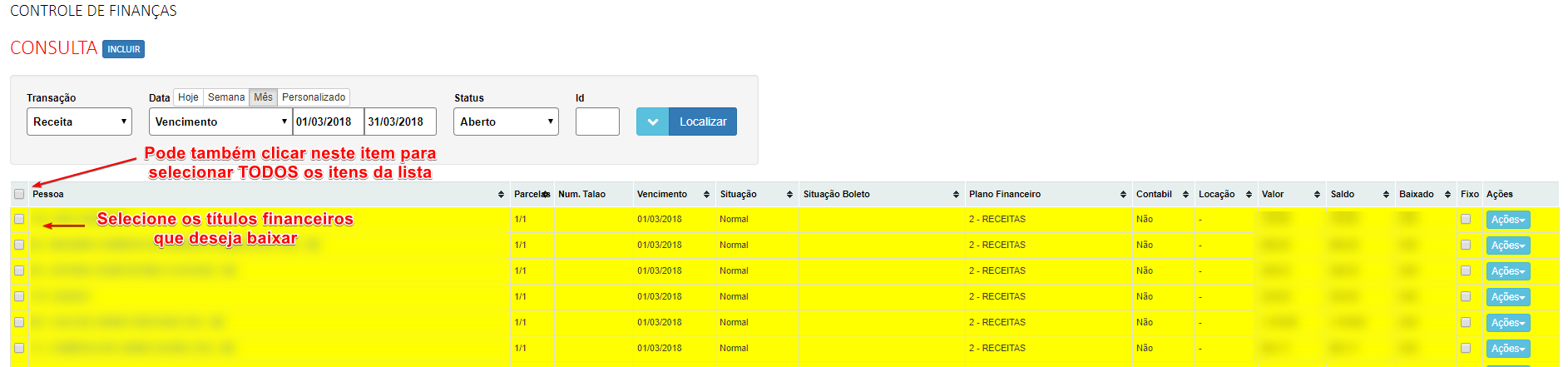Image resolution: width=1568 pixels, height=367 pixels.
Task: Switch to Personalizado date range
Action: [x=314, y=97]
